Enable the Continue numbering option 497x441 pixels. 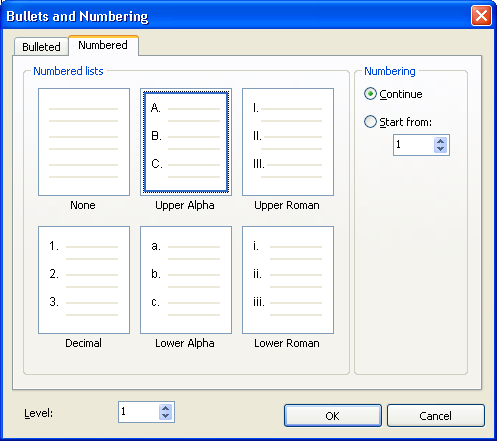(370, 94)
